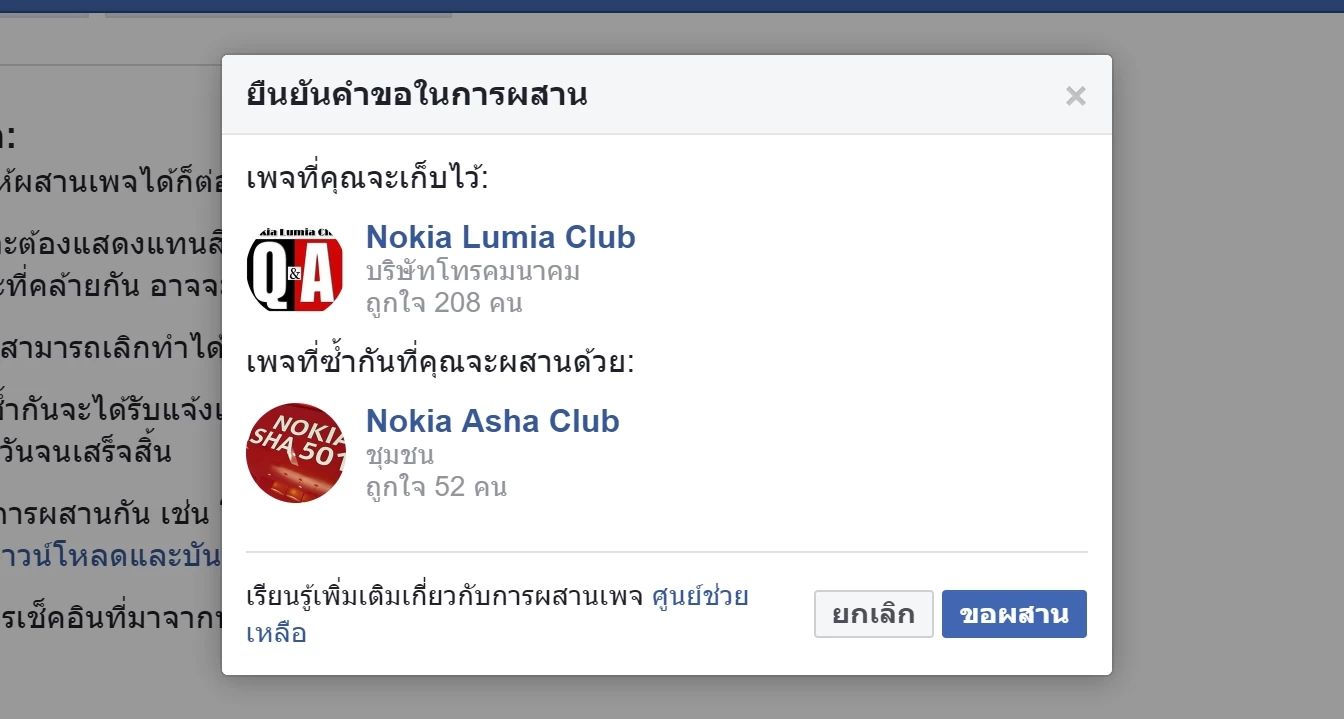The width and height of the screenshot is (1344, 719).
Task: Click the เพจที่ซ้ำกันที่คุณจะผสานด้วย heading
Action: tap(441, 361)
